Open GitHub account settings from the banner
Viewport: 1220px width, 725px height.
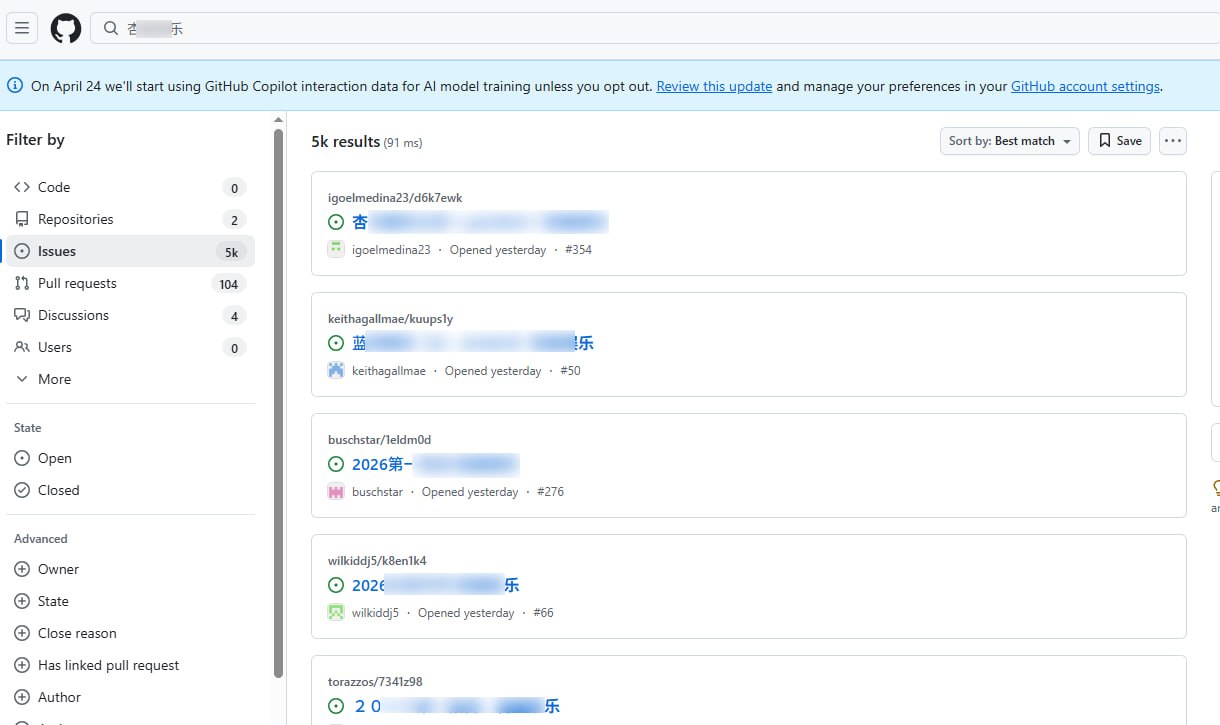pyautogui.click(x=1085, y=86)
